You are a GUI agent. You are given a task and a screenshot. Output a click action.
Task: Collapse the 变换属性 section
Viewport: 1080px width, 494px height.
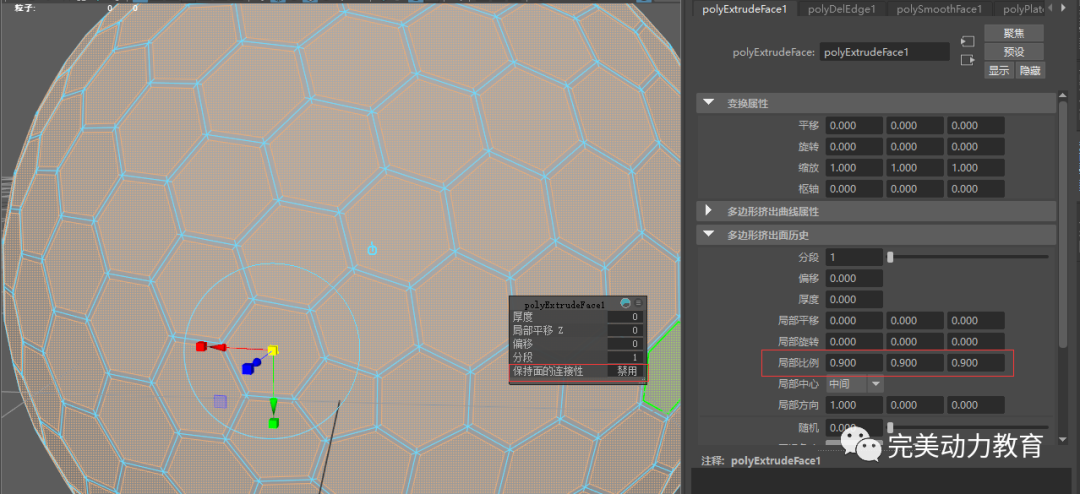click(709, 103)
